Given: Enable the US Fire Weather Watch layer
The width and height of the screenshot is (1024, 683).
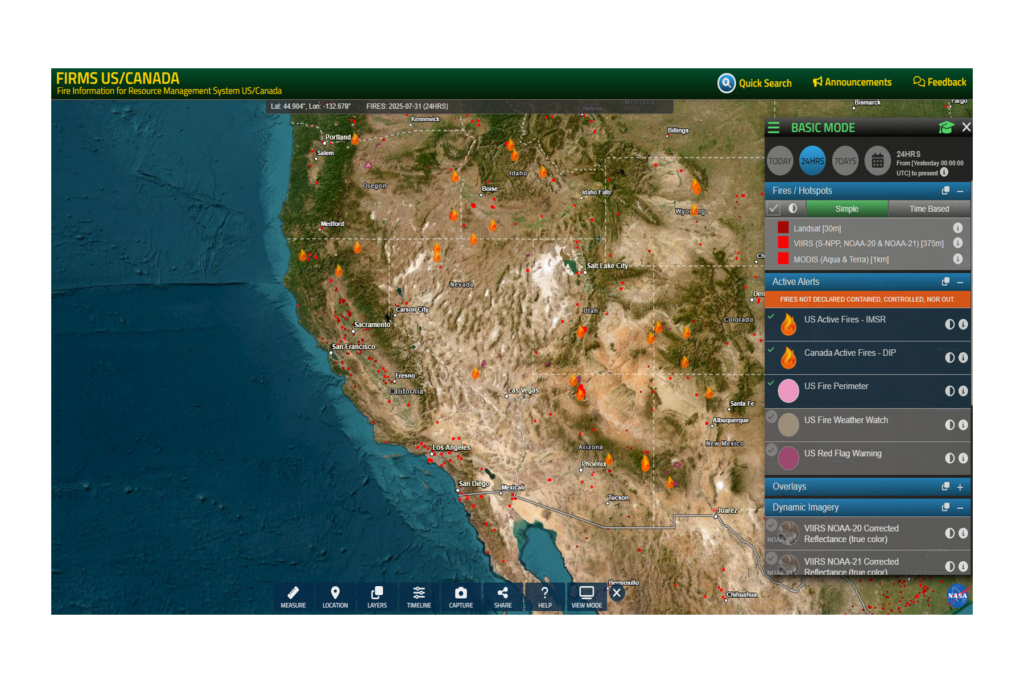Looking at the screenshot, I should [x=772, y=417].
